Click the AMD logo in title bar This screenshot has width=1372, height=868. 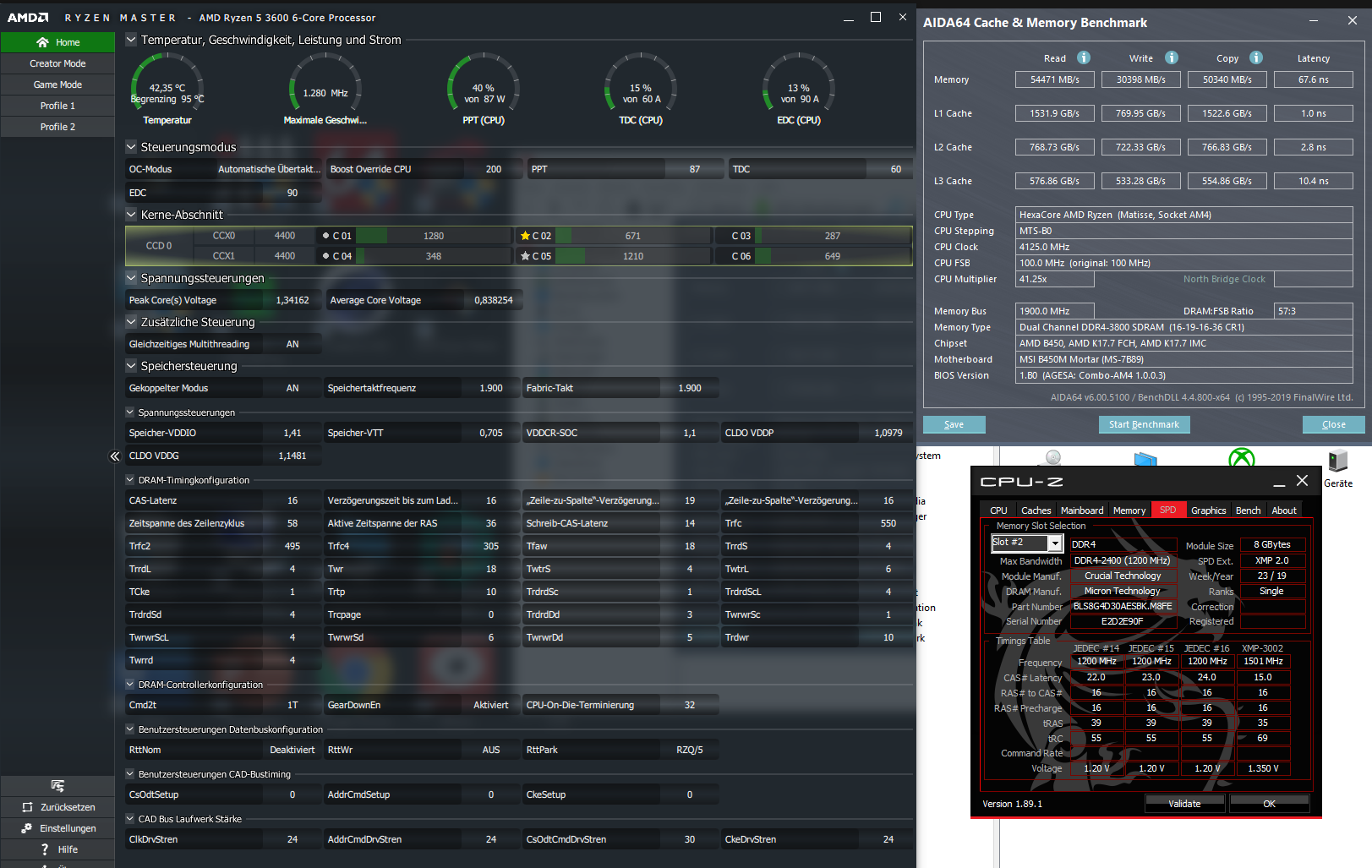[x=28, y=18]
